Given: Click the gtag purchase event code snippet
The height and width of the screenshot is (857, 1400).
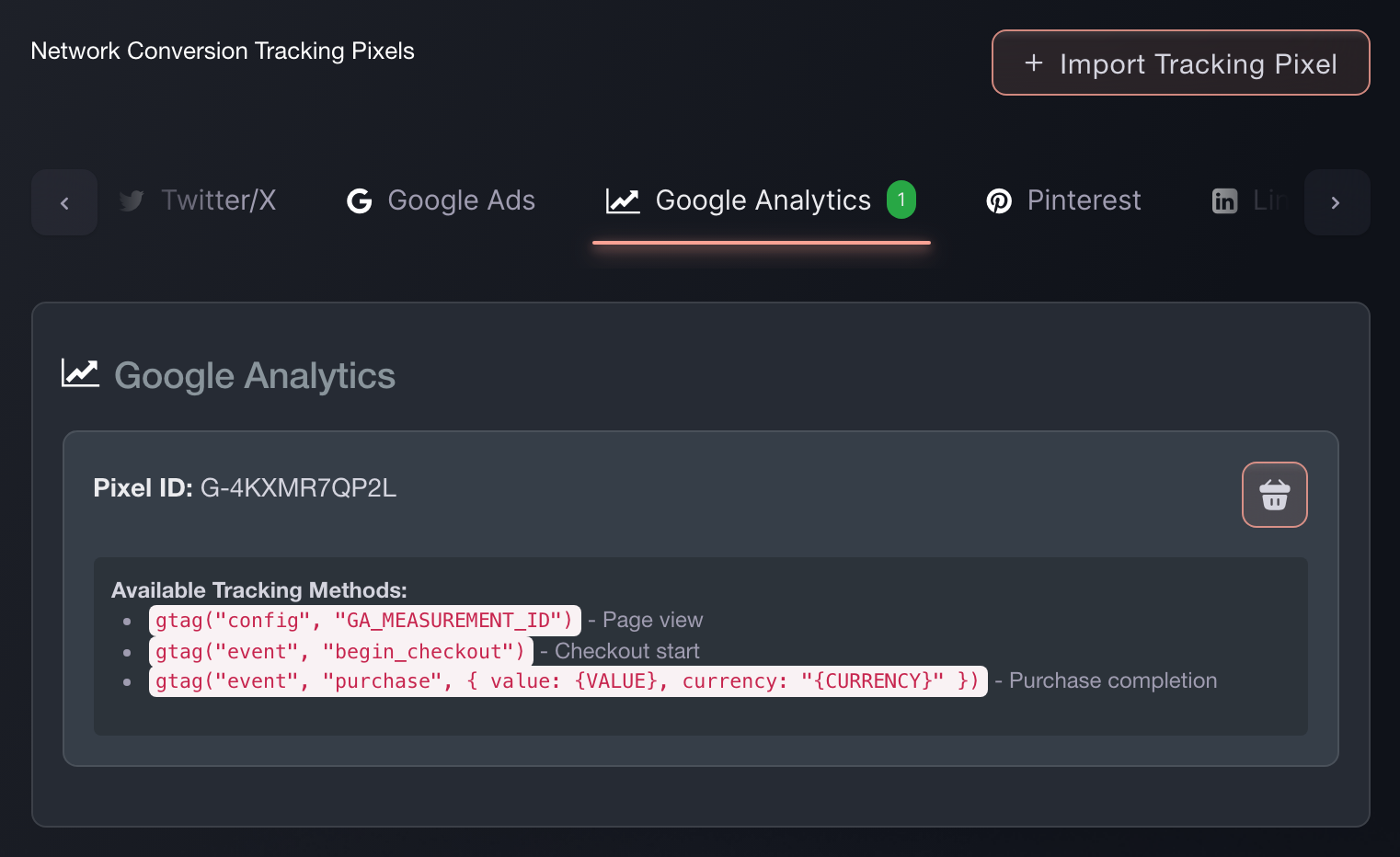Looking at the screenshot, I should coord(568,681).
